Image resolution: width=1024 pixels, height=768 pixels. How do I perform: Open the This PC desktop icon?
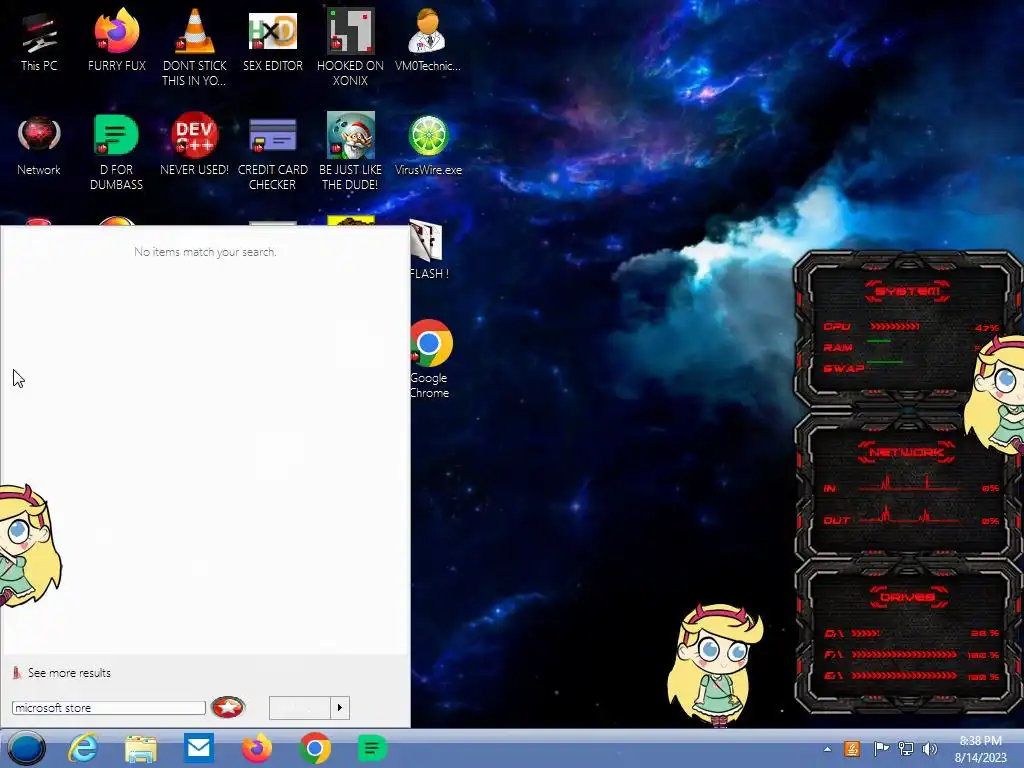tap(39, 42)
